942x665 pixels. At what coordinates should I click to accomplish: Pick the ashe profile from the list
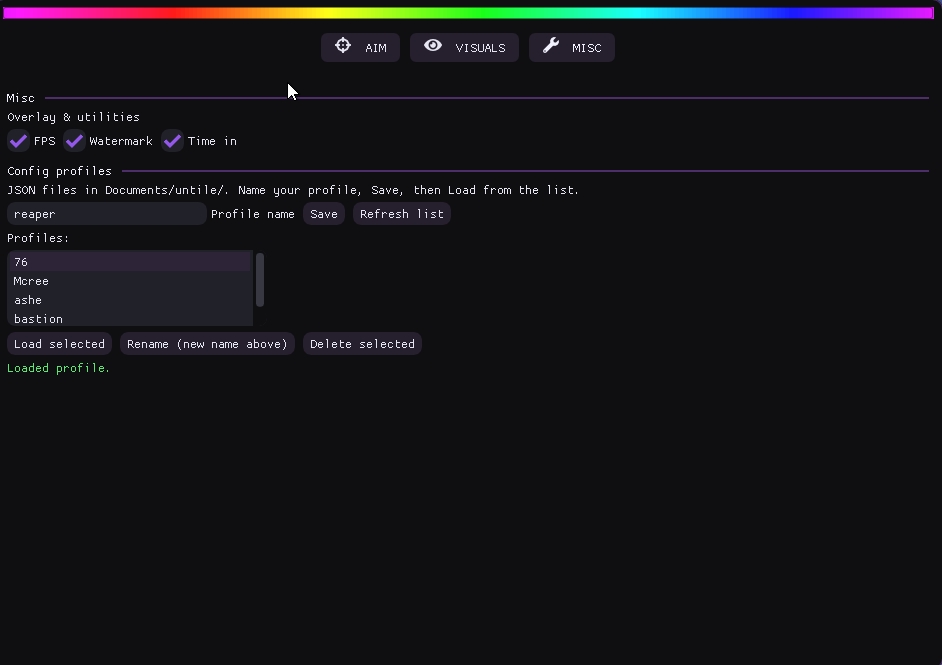[x=130, y=300]
